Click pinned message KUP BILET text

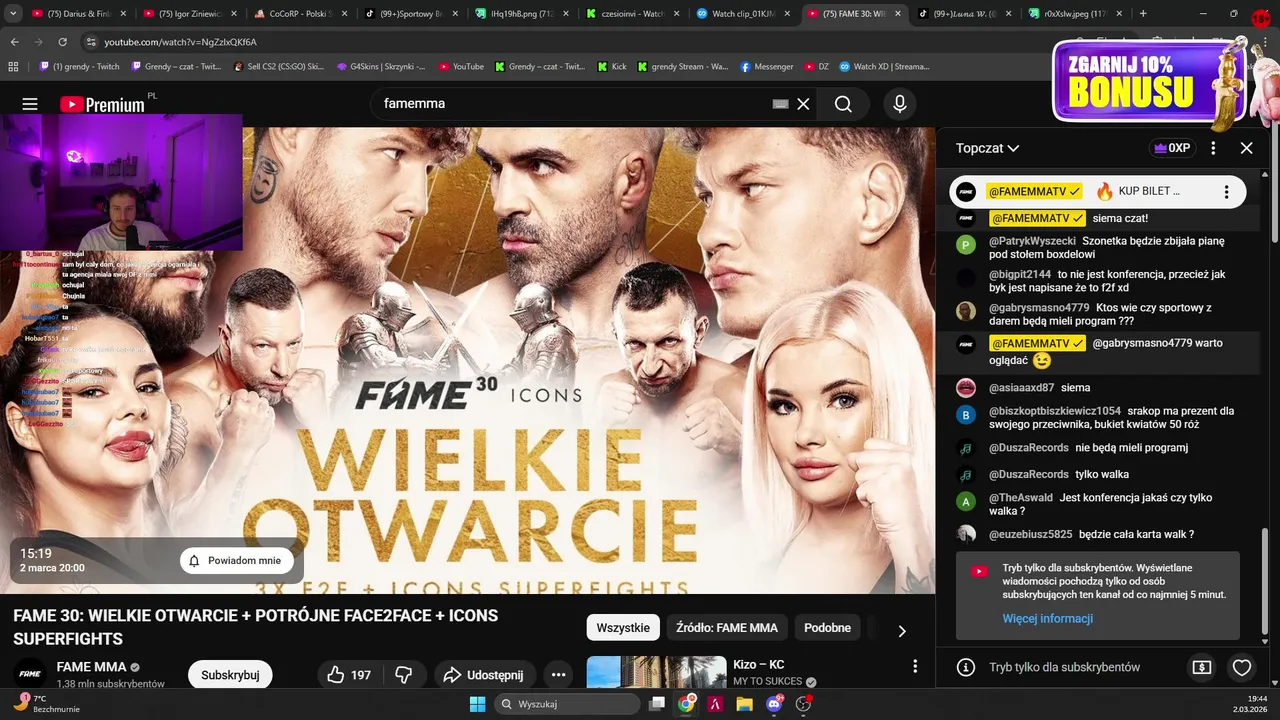point(1149,191)
